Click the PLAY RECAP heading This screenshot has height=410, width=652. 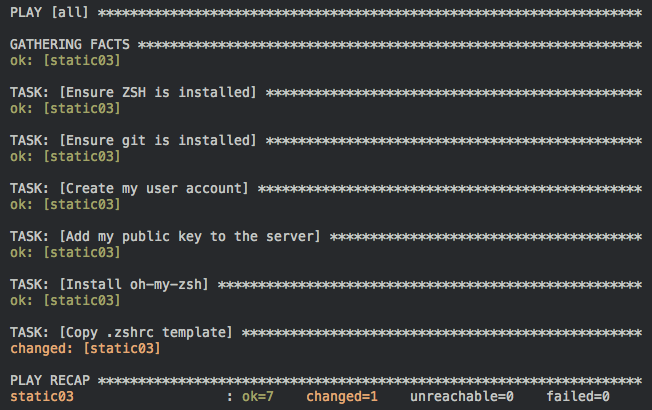(50, 380)
